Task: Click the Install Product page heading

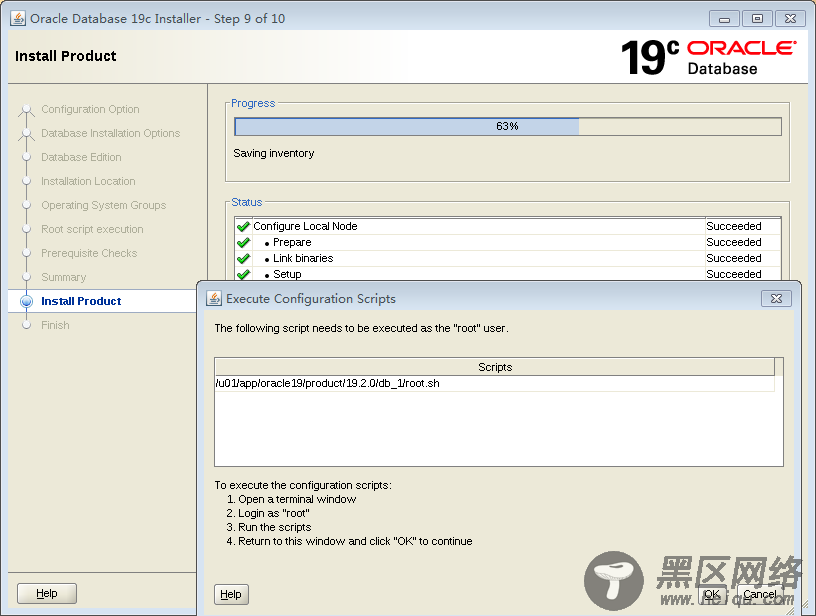Action: click(66, 56)
